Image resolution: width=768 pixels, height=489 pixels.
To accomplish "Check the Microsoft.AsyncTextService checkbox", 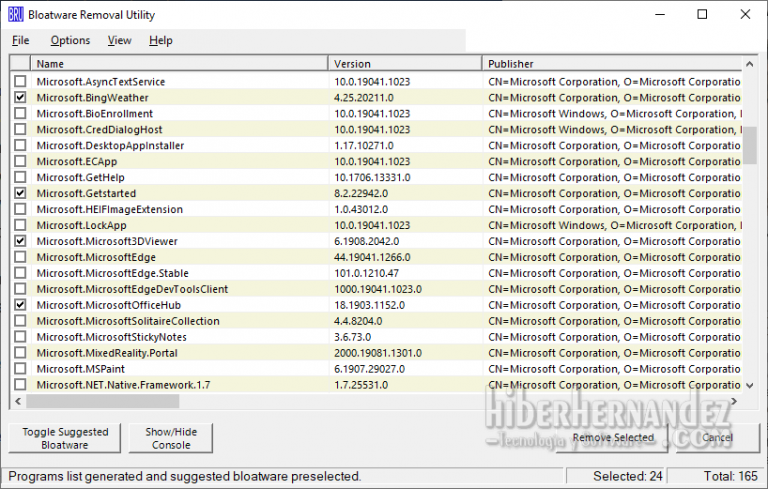I will coord(20,82).
